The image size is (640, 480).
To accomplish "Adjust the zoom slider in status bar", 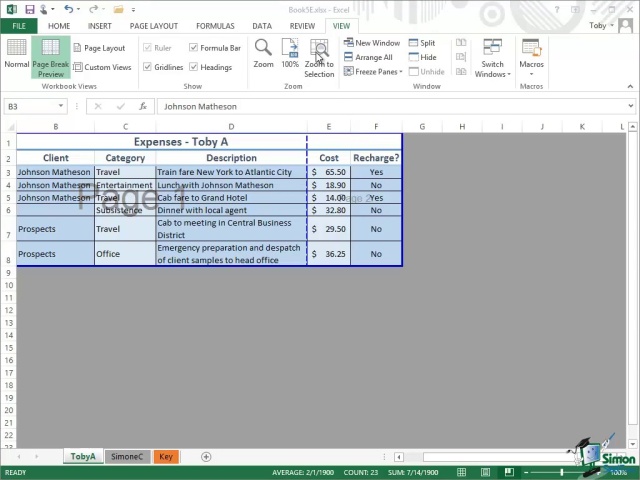I will point(562,472).
